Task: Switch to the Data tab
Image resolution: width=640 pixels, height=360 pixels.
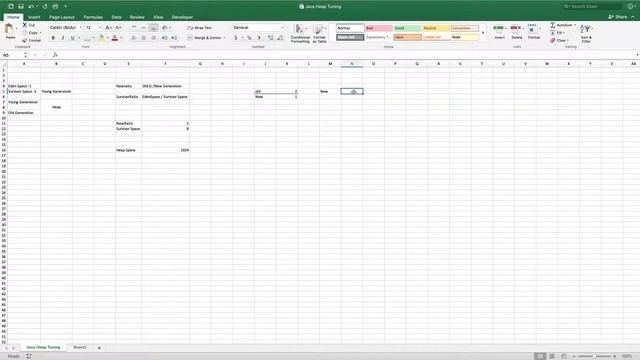Action: 116,17
